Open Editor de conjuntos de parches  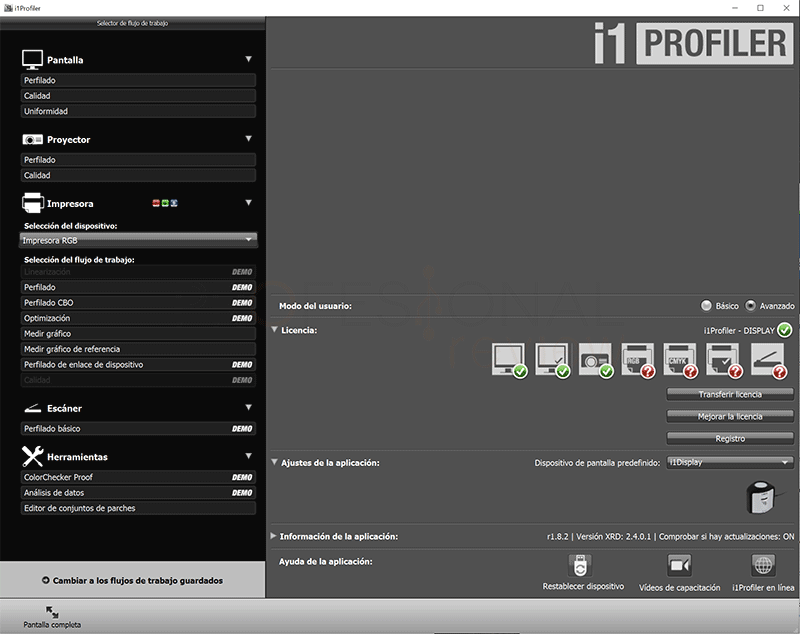(138, 508)
